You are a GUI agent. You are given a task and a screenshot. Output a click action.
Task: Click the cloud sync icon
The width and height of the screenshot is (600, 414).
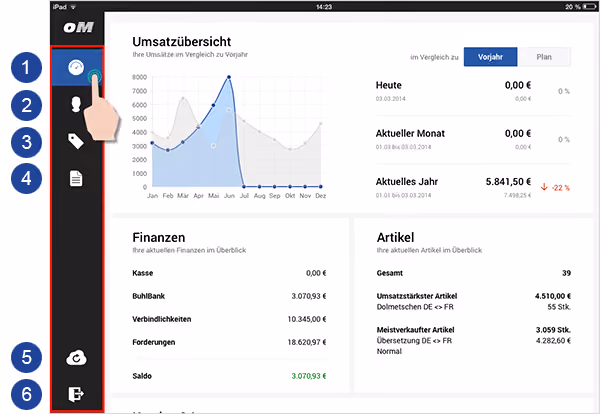pos(76,358)
